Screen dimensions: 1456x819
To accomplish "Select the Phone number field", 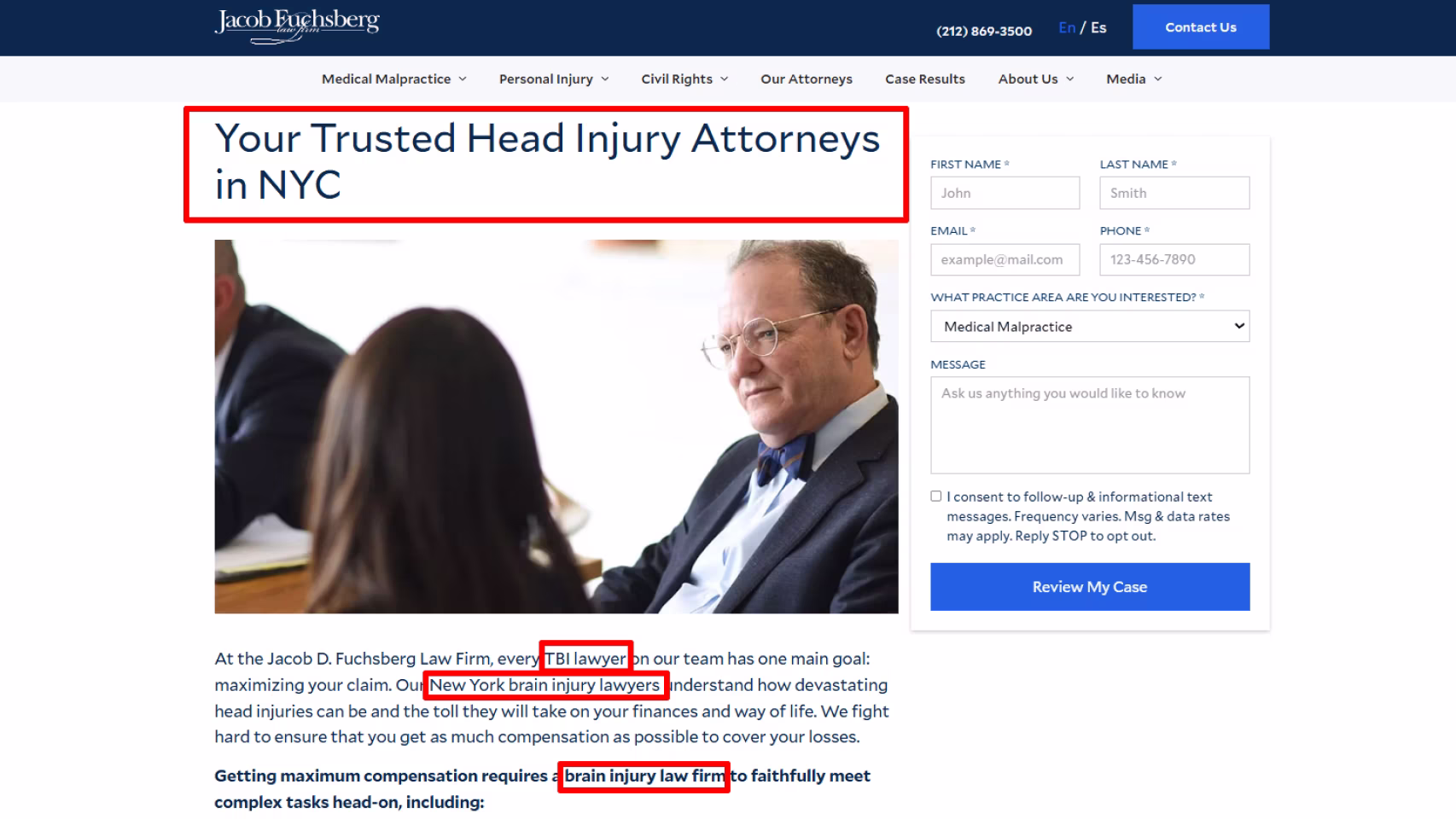I will [1174, 259].
